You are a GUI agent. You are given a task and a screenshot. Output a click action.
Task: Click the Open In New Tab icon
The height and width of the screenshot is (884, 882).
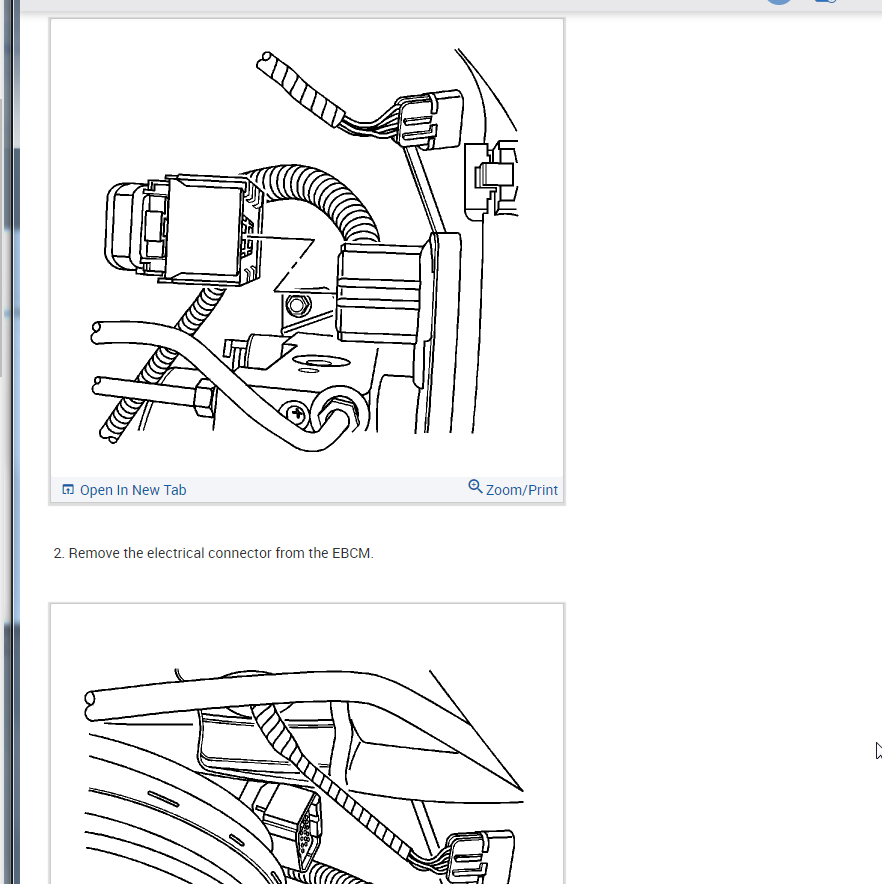68,489
